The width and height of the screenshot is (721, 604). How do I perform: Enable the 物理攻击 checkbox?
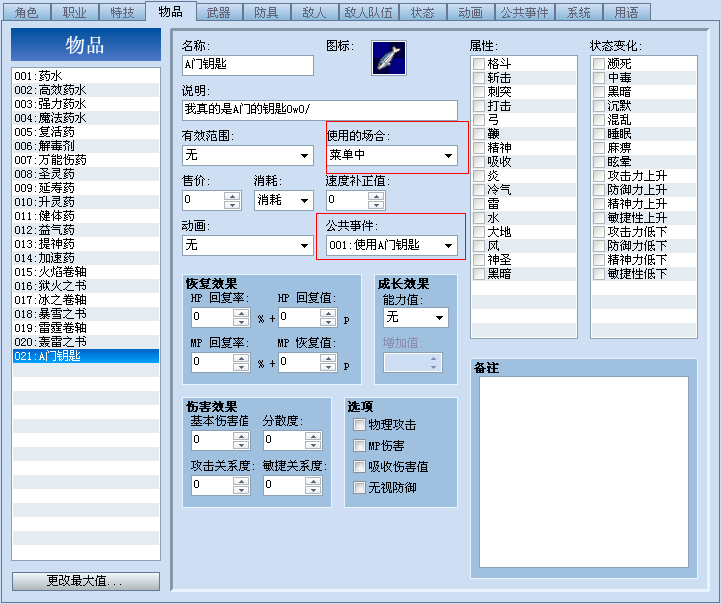tap(359, 424)
